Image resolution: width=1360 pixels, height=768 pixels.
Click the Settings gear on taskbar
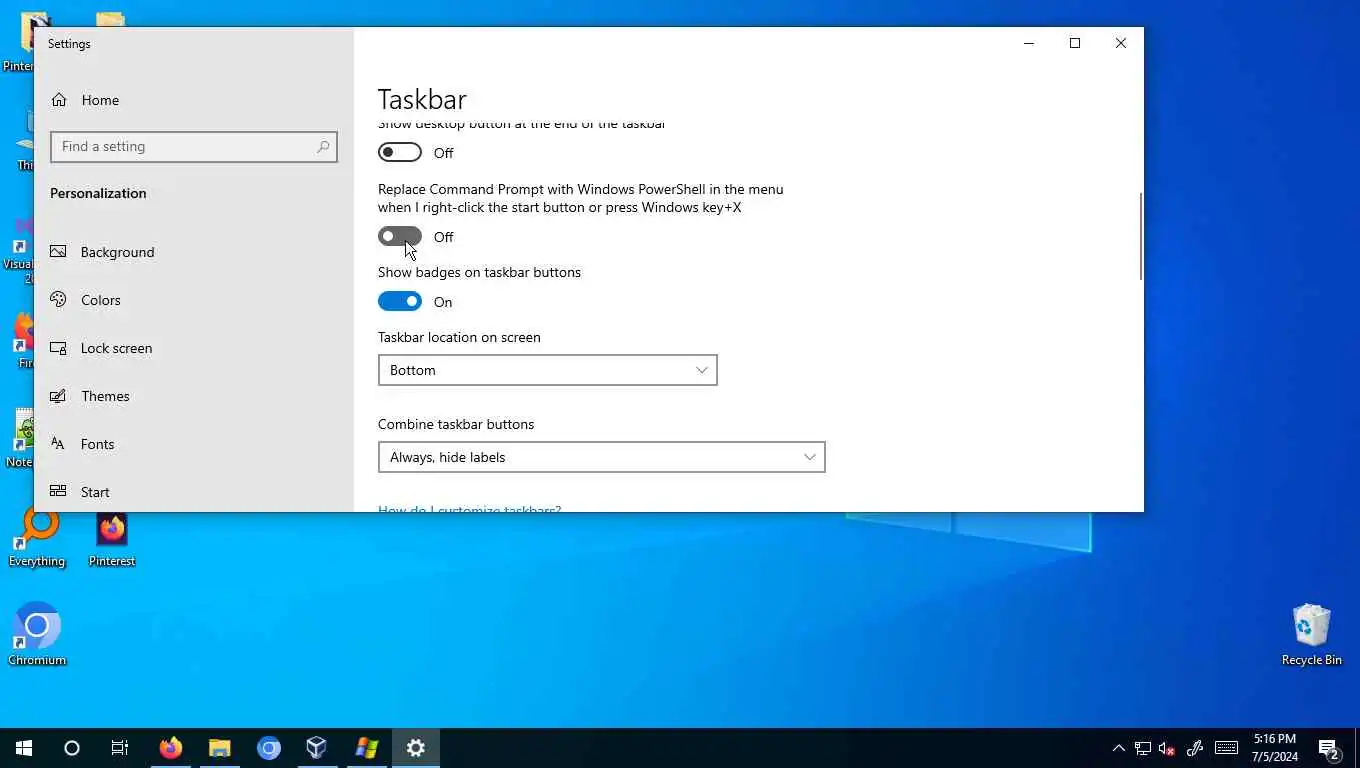coord(416,748)
